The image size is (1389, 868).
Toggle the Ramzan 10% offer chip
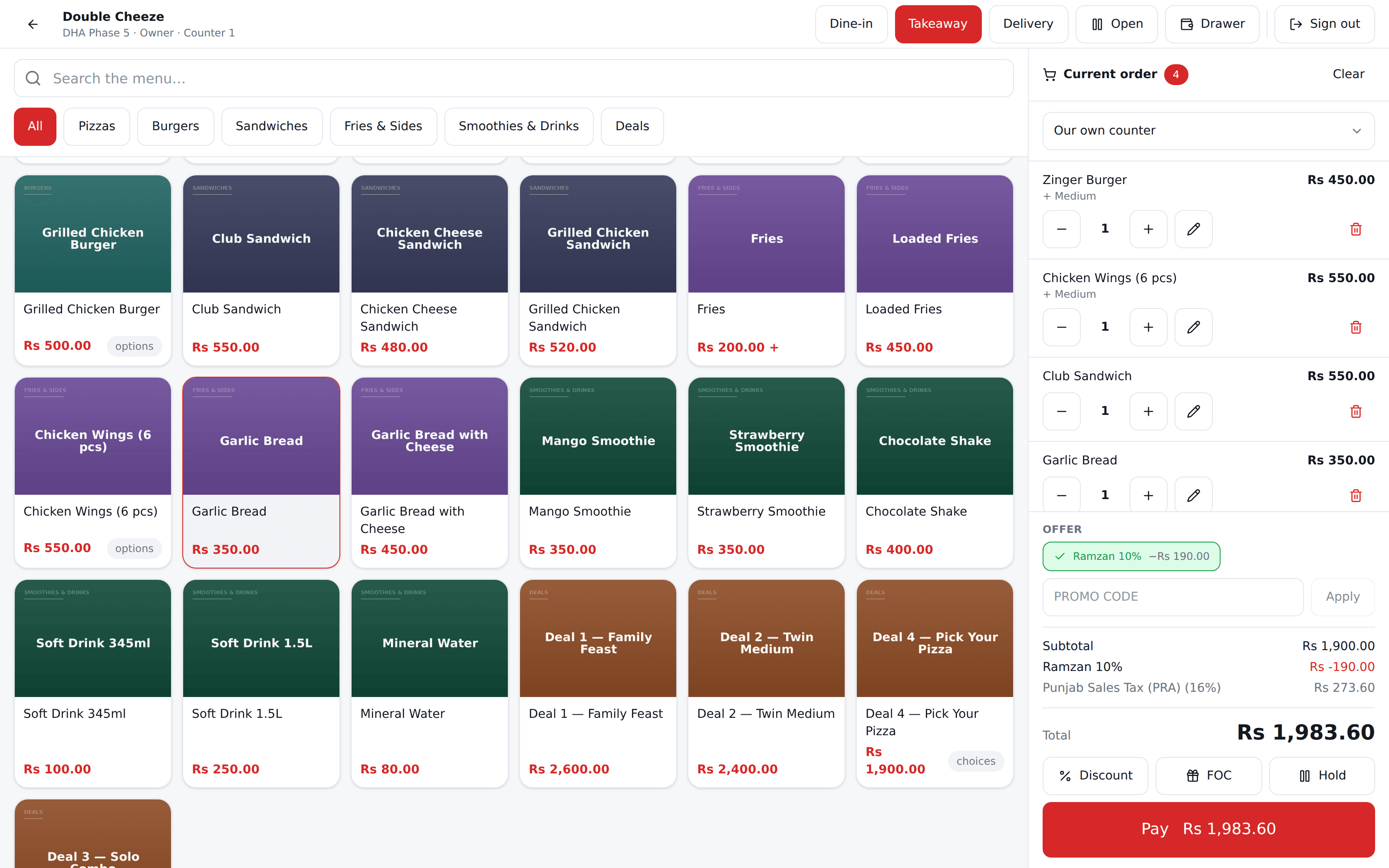1131,556
